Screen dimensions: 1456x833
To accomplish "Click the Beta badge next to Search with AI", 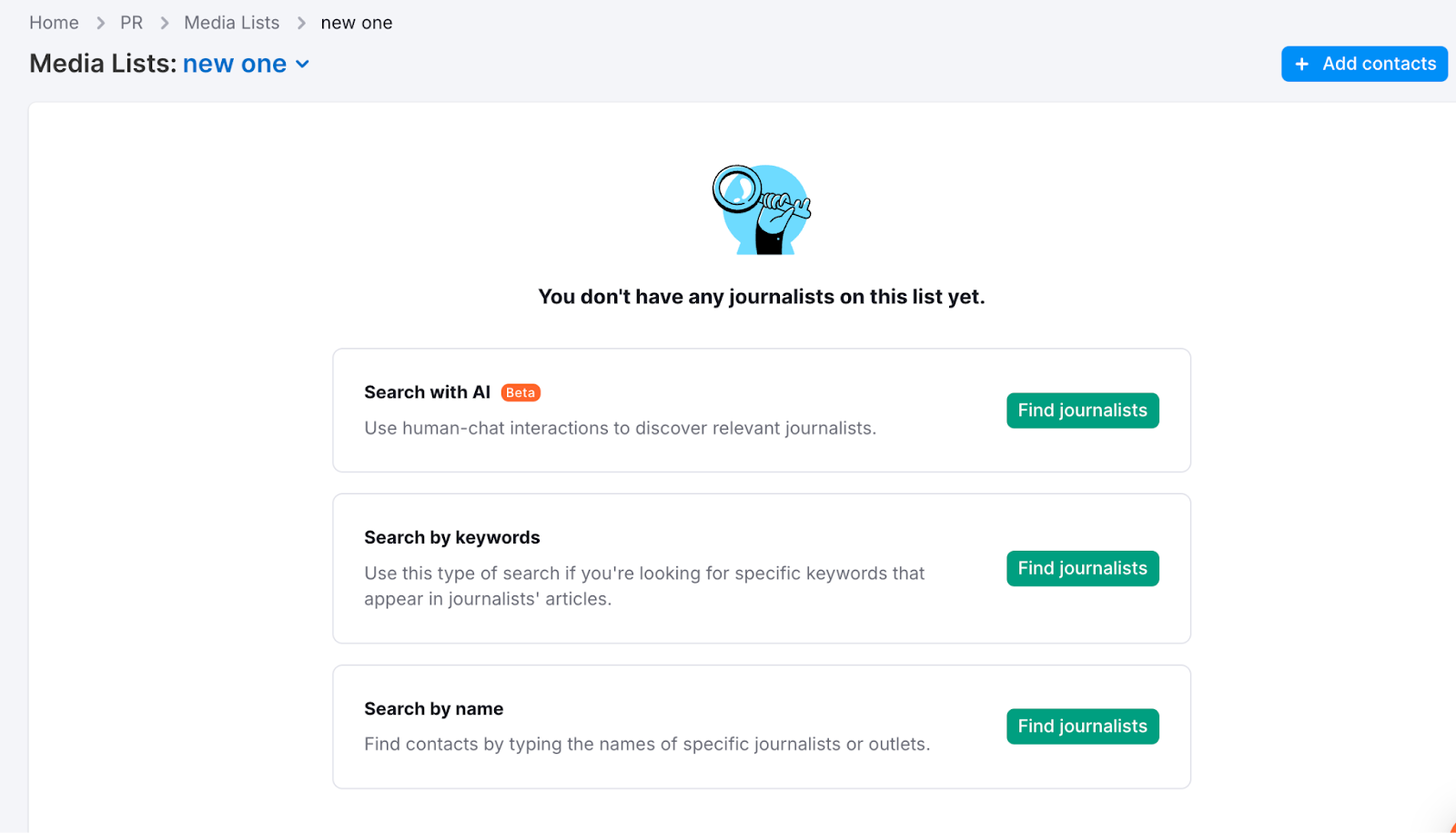I will (521, 392).
